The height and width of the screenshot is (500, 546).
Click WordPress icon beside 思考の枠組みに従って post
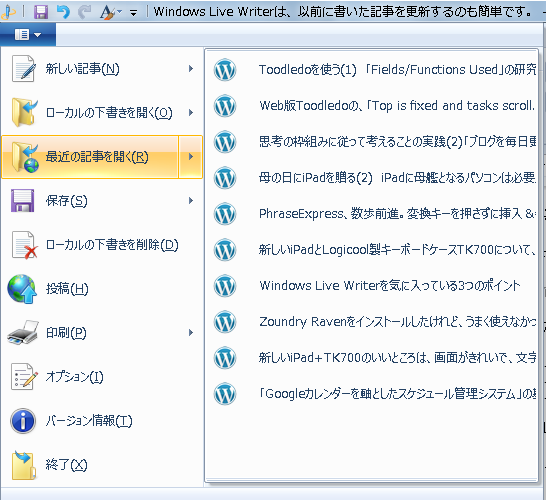[x=225, y=142]
